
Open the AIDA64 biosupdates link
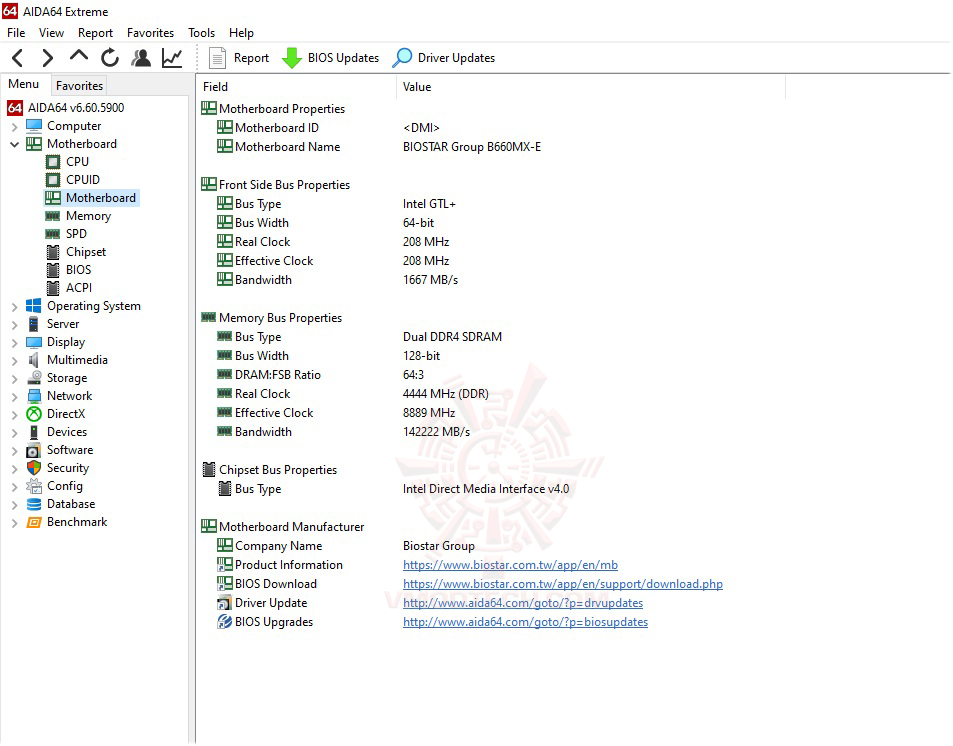coord(525,622)
